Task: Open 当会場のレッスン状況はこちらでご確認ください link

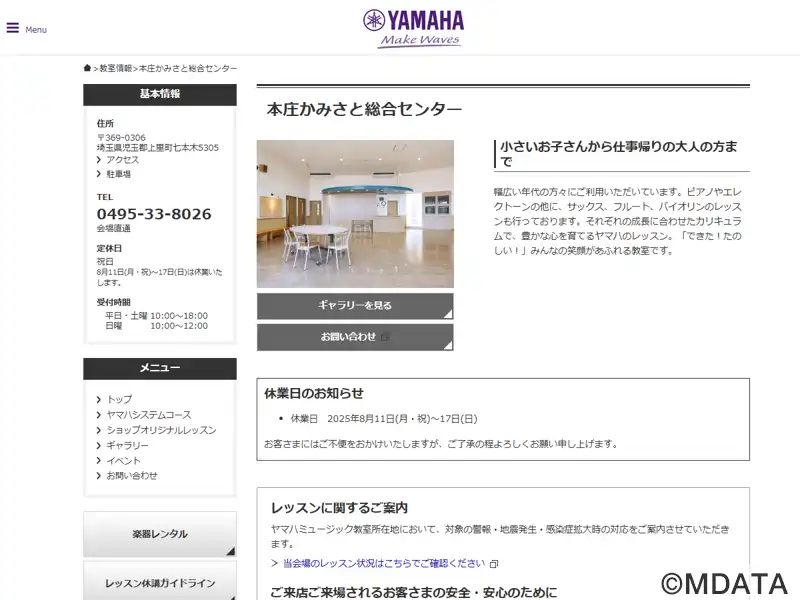Action: pos(384,563)
